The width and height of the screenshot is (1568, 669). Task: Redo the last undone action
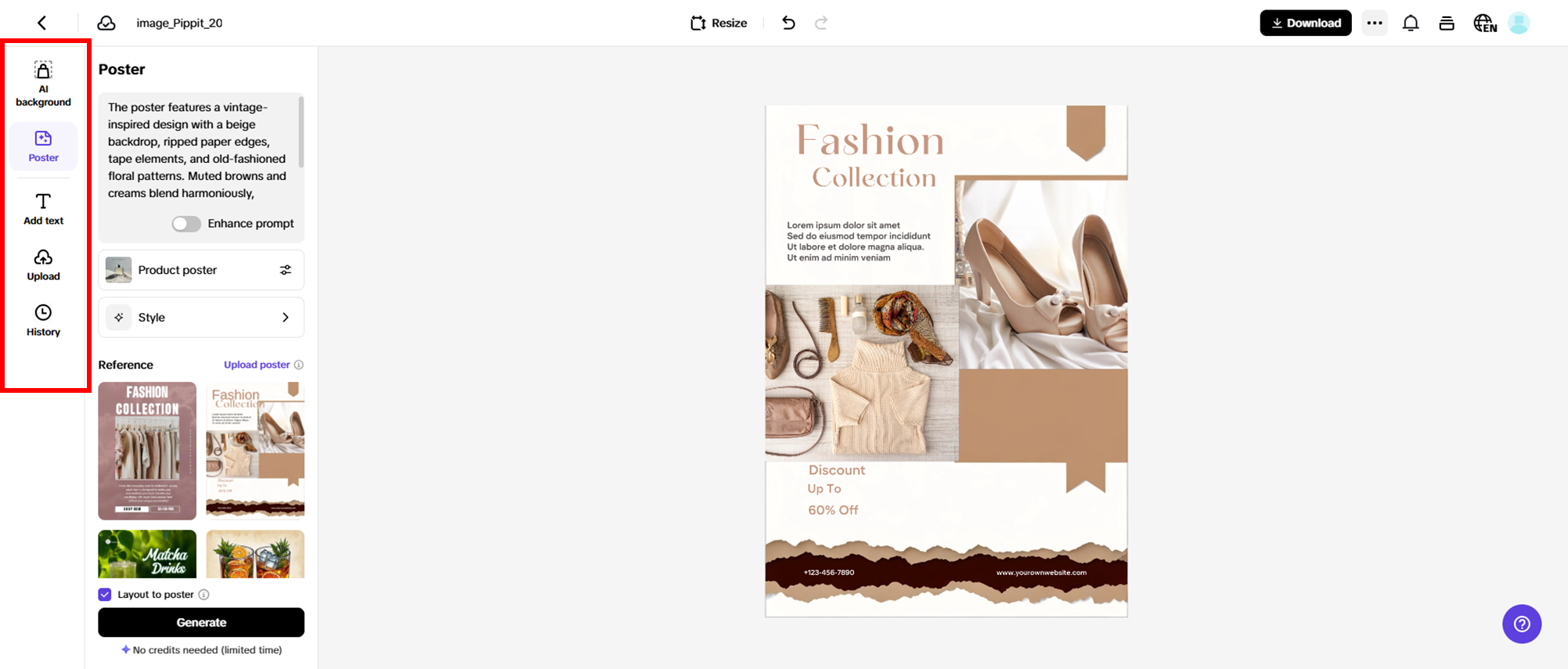(821, 23)
